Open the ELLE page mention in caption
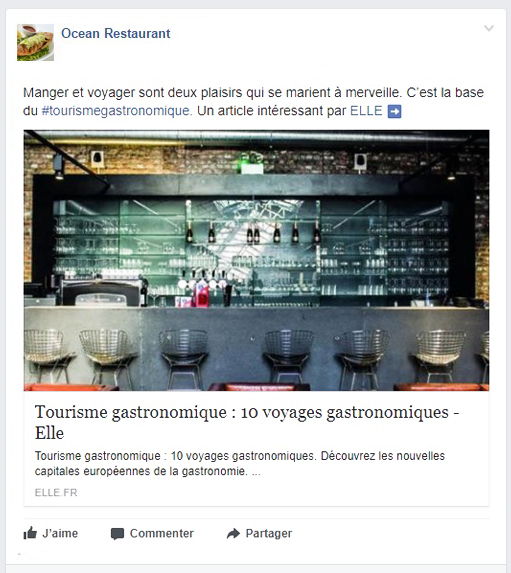Image resolution: width=511 pixels, height=573 pixels. pos(366,110)
